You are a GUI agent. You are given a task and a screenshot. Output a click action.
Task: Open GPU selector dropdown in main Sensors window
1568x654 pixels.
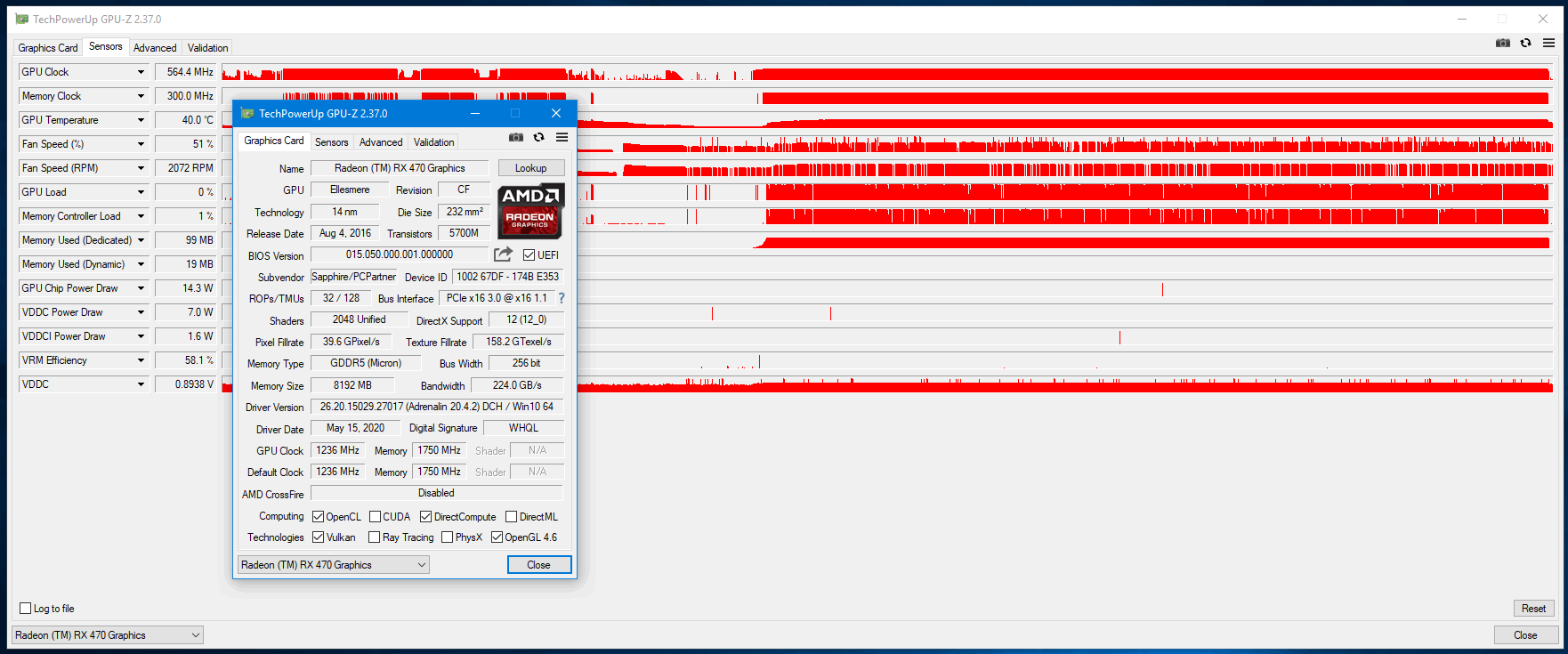click(107, 635)
